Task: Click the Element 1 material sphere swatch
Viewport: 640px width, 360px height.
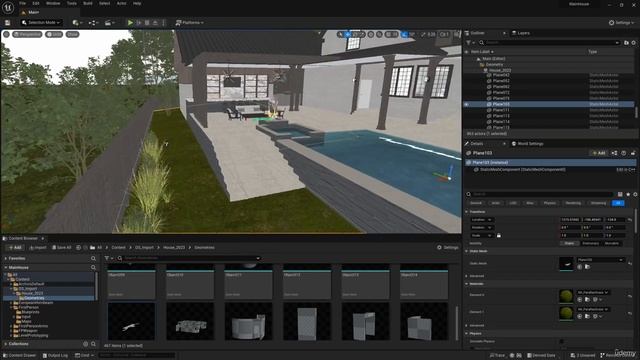Action: (x=566, y=313)
